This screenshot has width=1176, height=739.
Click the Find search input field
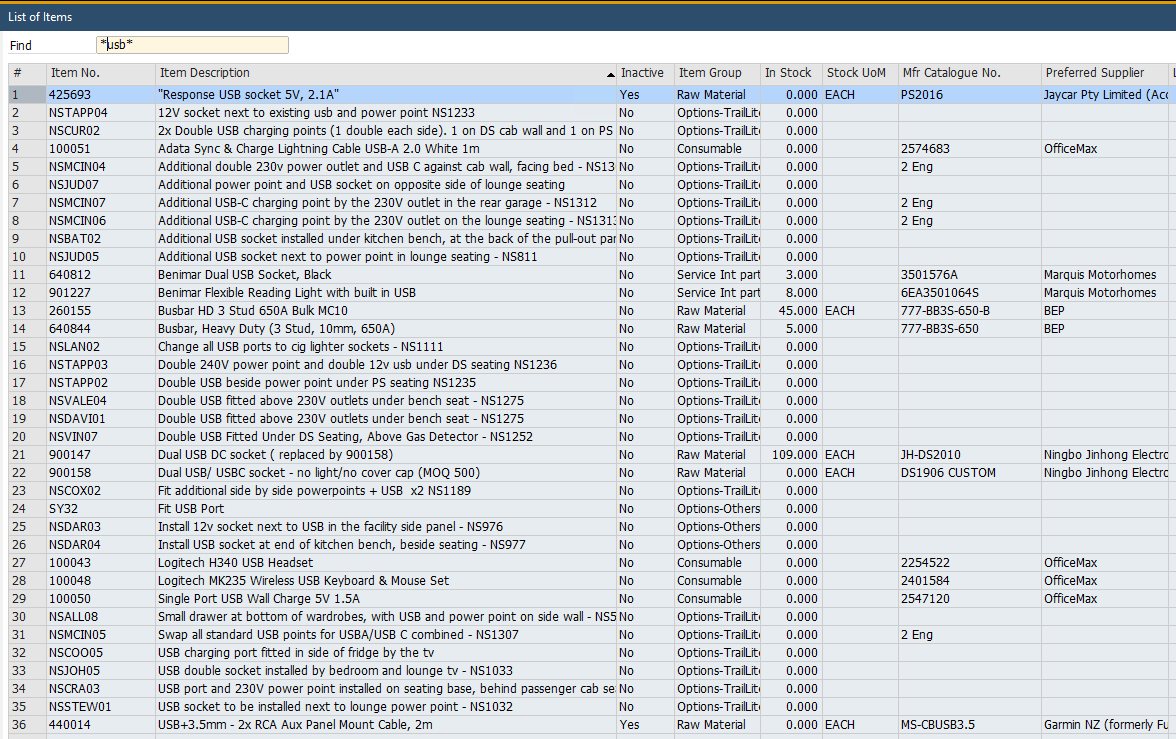(x=192, y=45)
